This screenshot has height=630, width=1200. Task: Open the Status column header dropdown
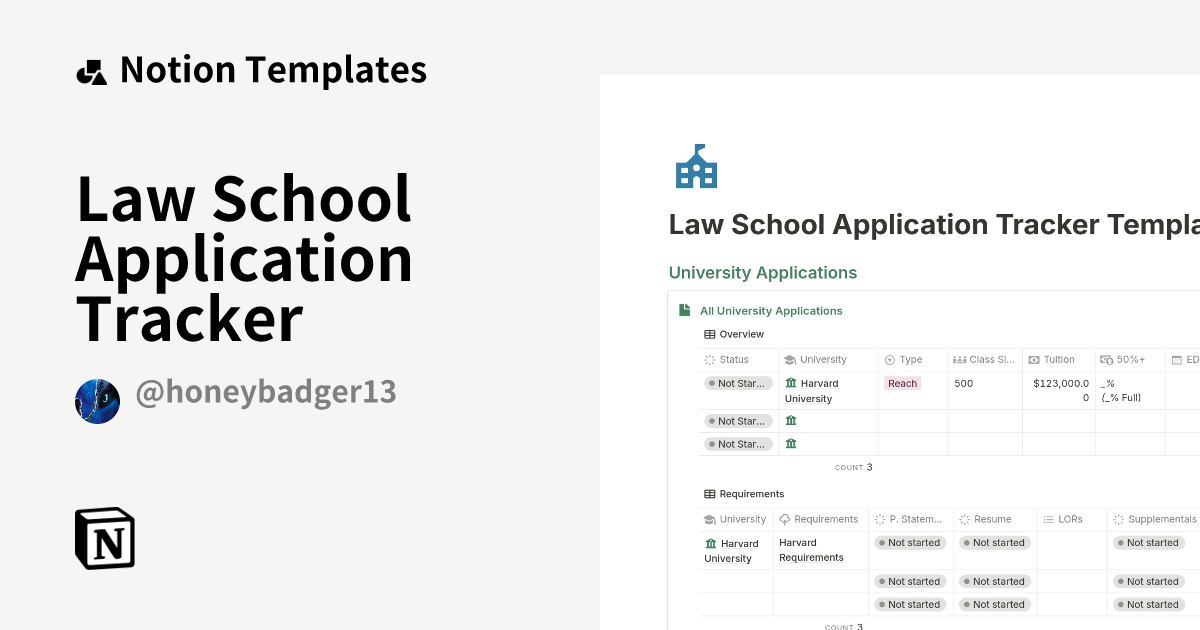732,359
